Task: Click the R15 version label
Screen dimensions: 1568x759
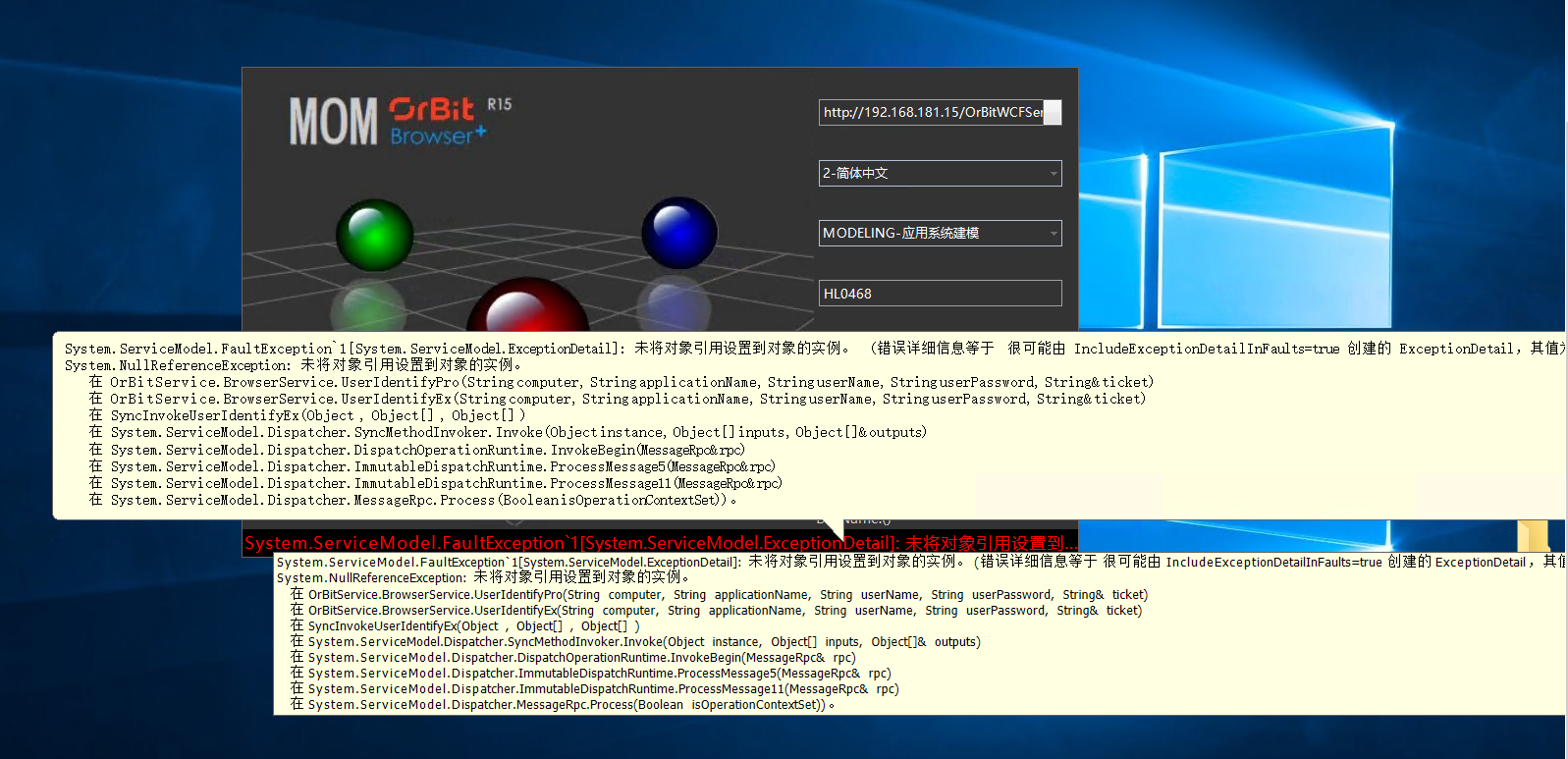Action: (x=499, y=104)
